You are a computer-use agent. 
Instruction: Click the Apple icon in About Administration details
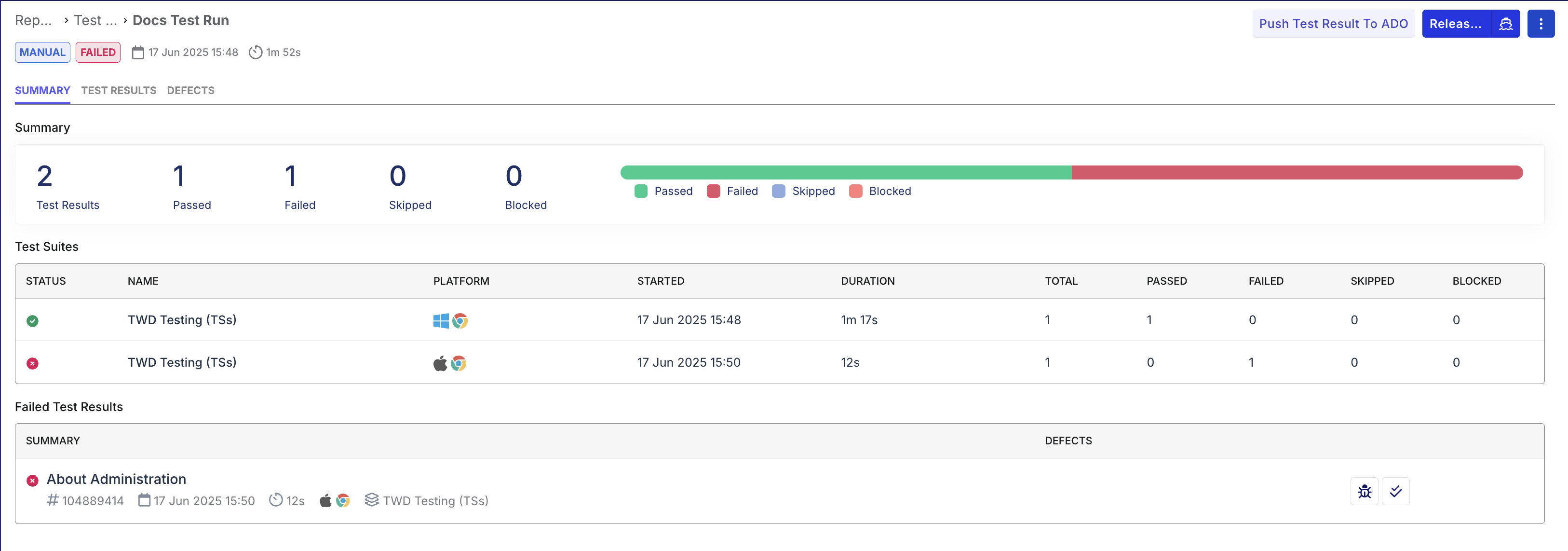pyautogui.click(x=325, y=500)
